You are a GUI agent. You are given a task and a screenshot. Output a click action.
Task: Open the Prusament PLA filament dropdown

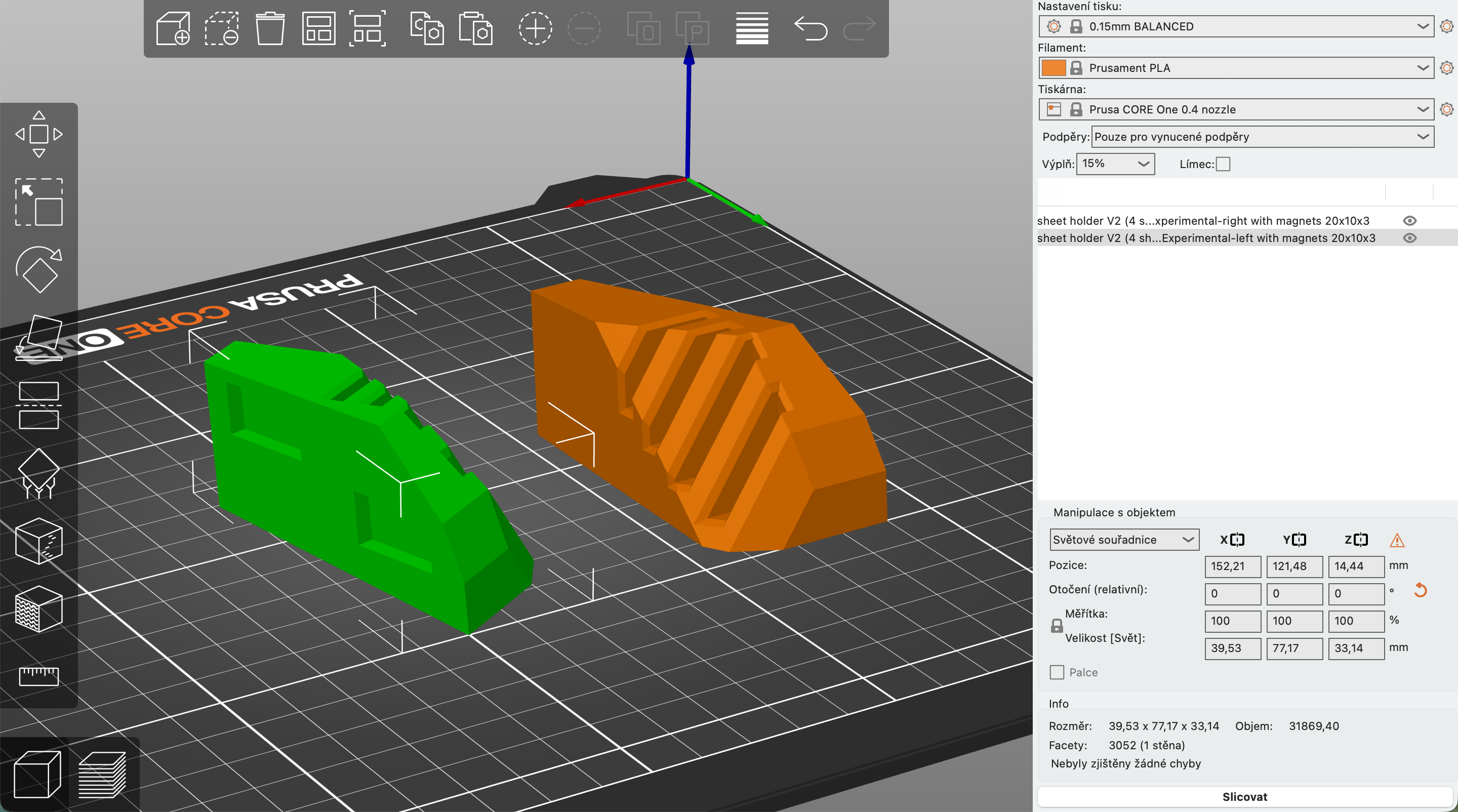point(1236,68)
